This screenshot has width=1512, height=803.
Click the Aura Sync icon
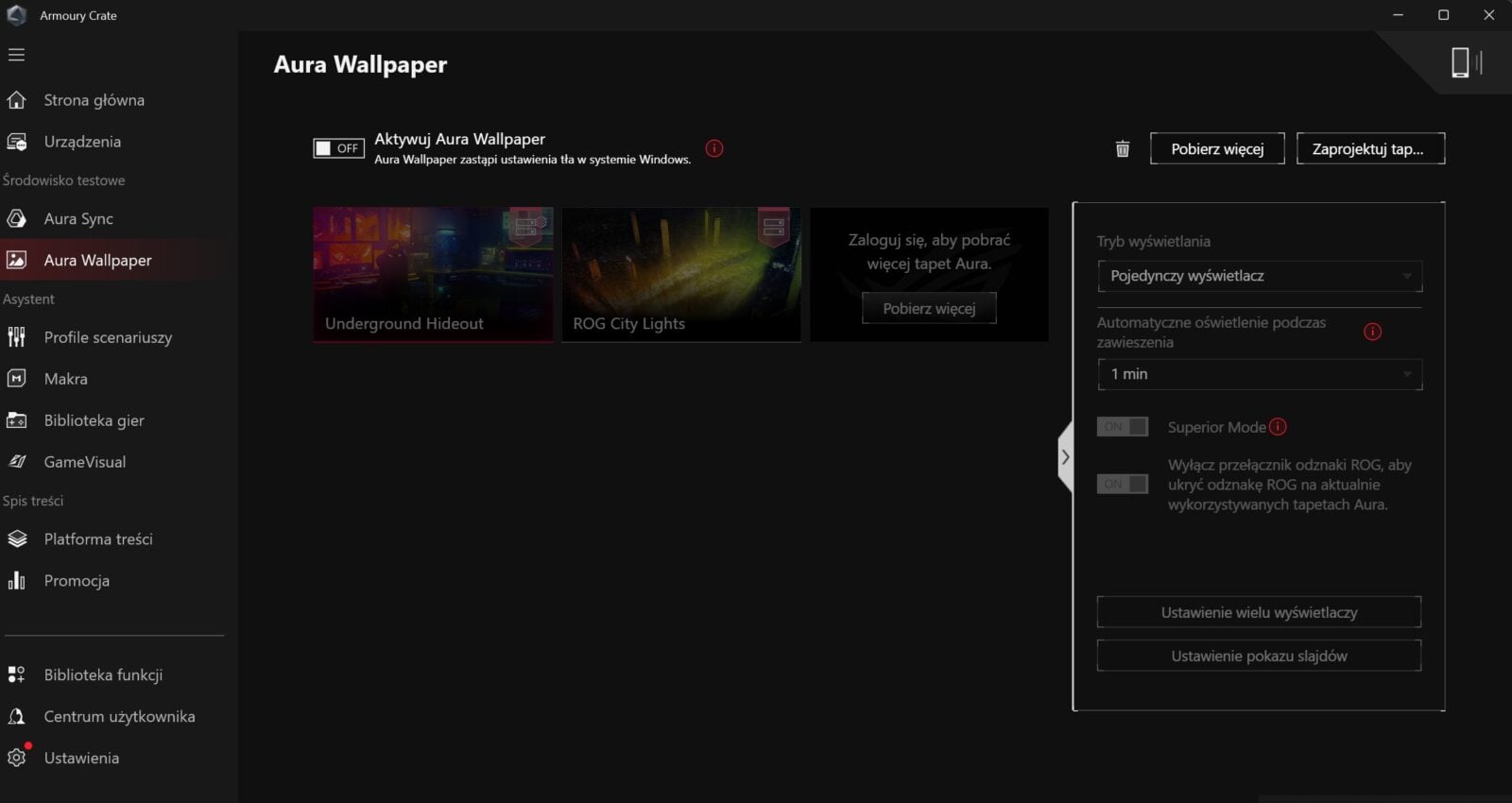(x=16, y=219)
